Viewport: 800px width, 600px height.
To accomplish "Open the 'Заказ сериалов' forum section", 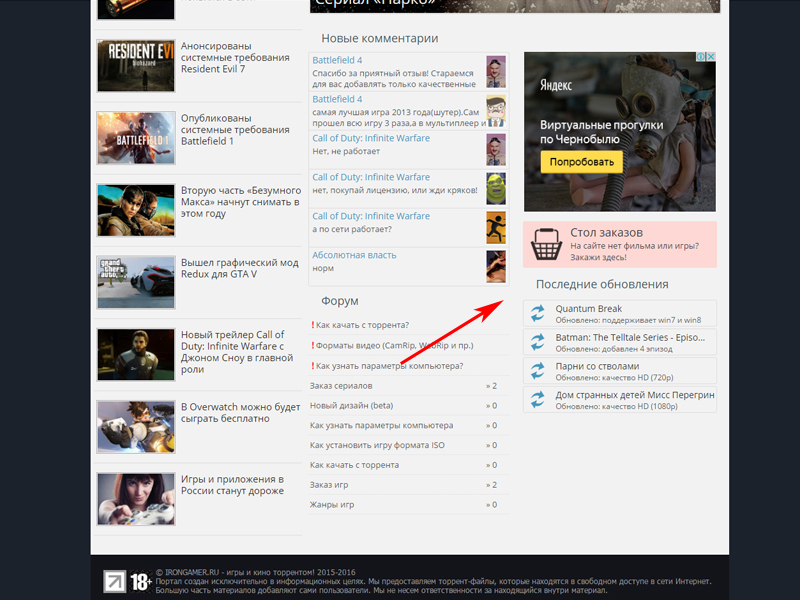I will pos(408,386).
